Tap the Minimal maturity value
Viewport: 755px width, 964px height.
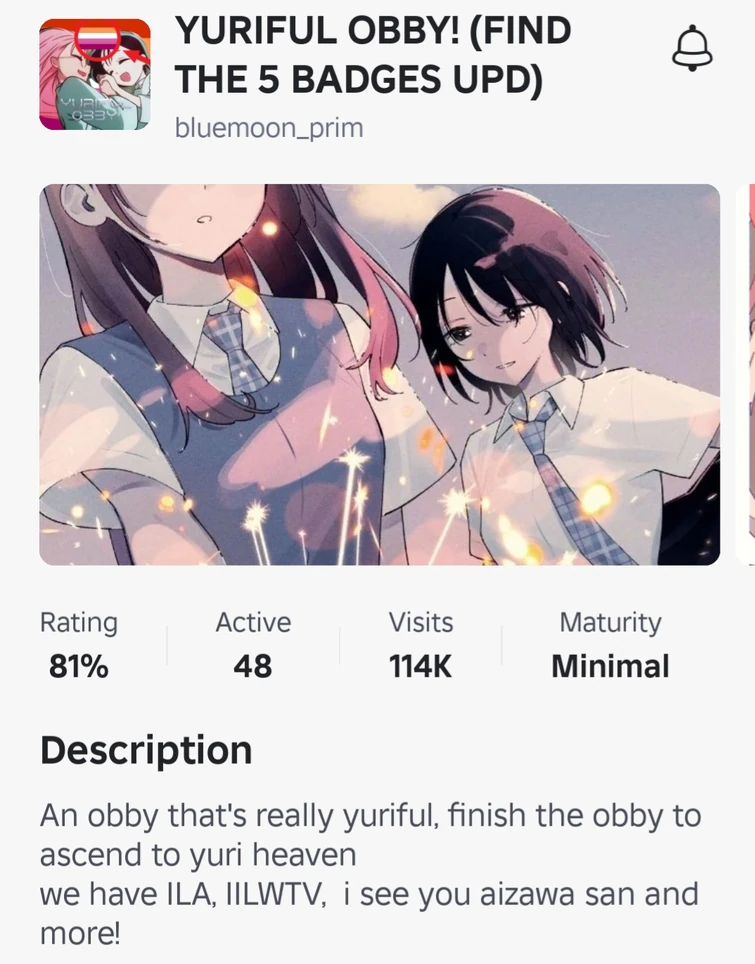610,666
